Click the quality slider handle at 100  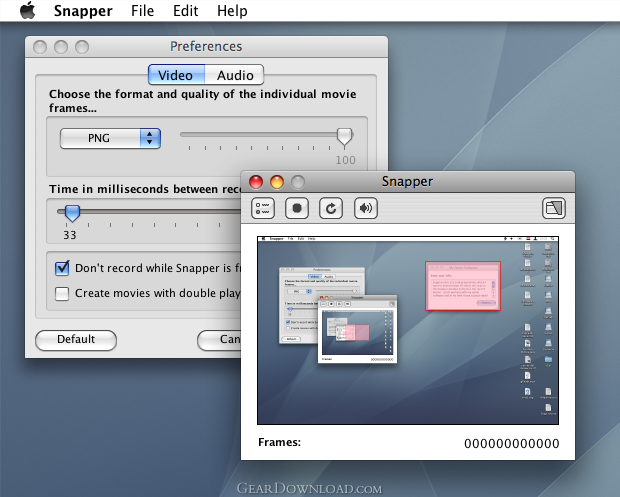click(x=344, y=137)
